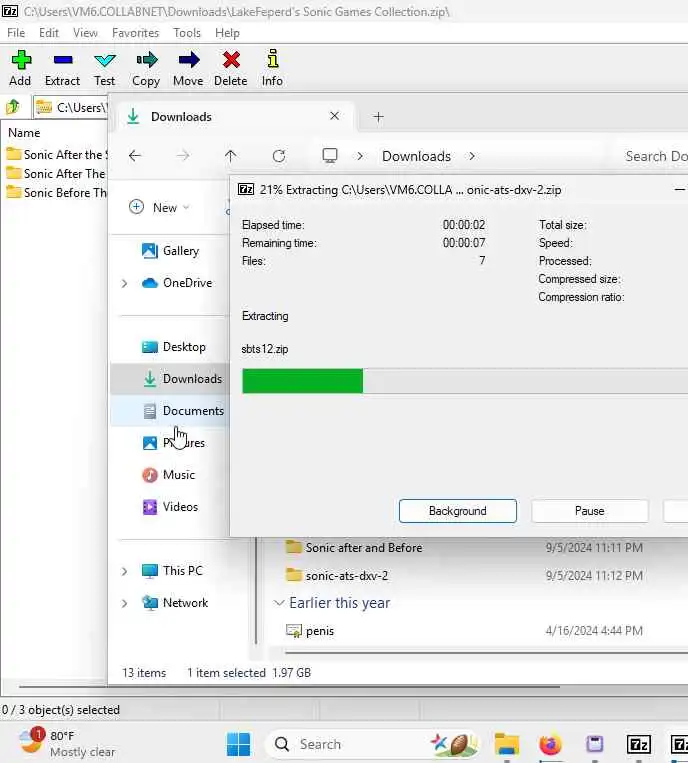Click the Extract icon in 7-Zip toolbar
Screen dimensions: 688x763
pyautogui.click(x=62, y=68)
